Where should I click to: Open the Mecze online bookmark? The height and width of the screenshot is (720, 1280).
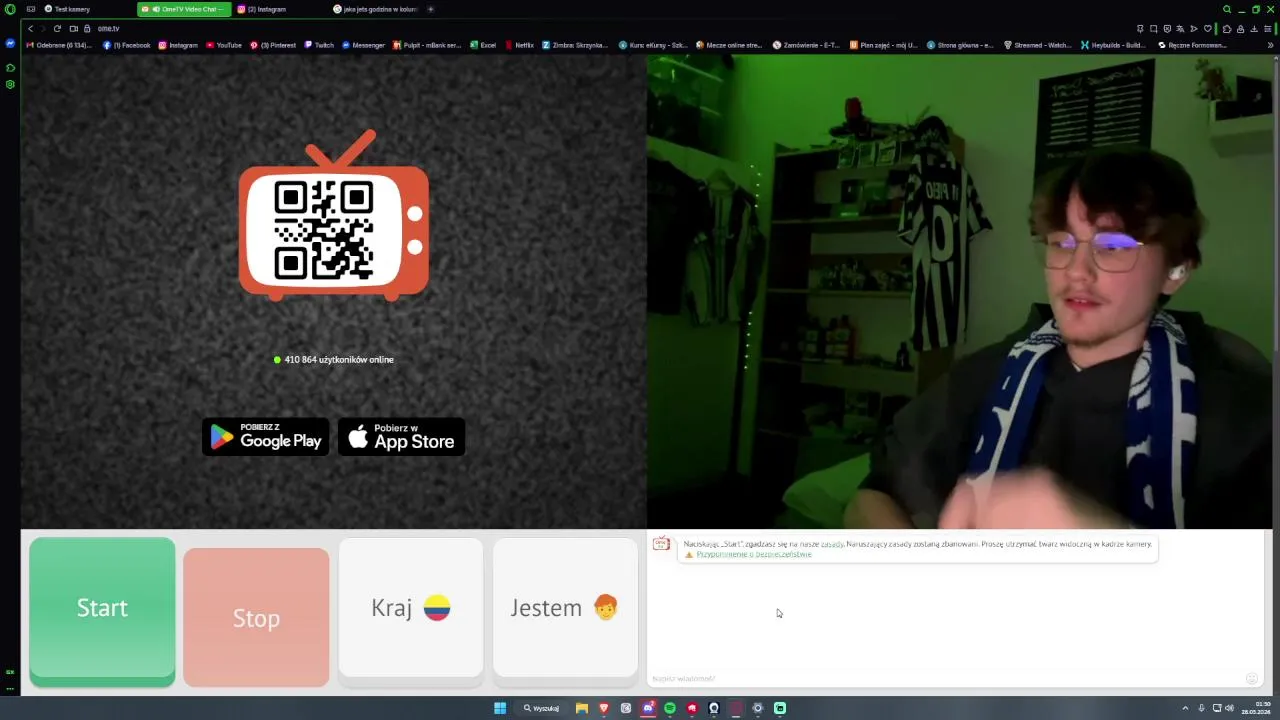pyautogui.click(x=729, y=45)
